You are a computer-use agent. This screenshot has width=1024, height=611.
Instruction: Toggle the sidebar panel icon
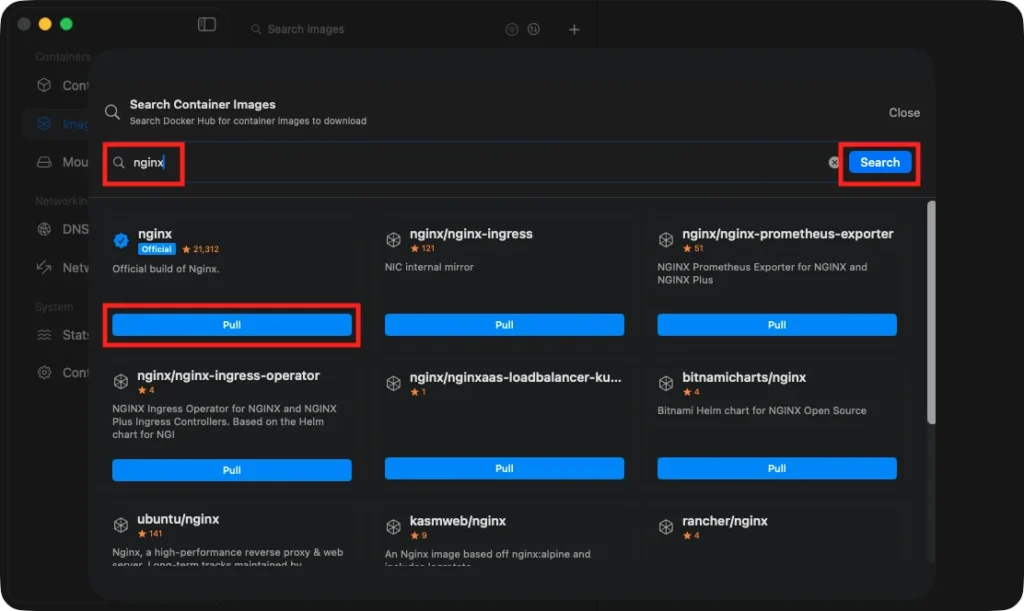pyautogui.click(x=206, y=25)
